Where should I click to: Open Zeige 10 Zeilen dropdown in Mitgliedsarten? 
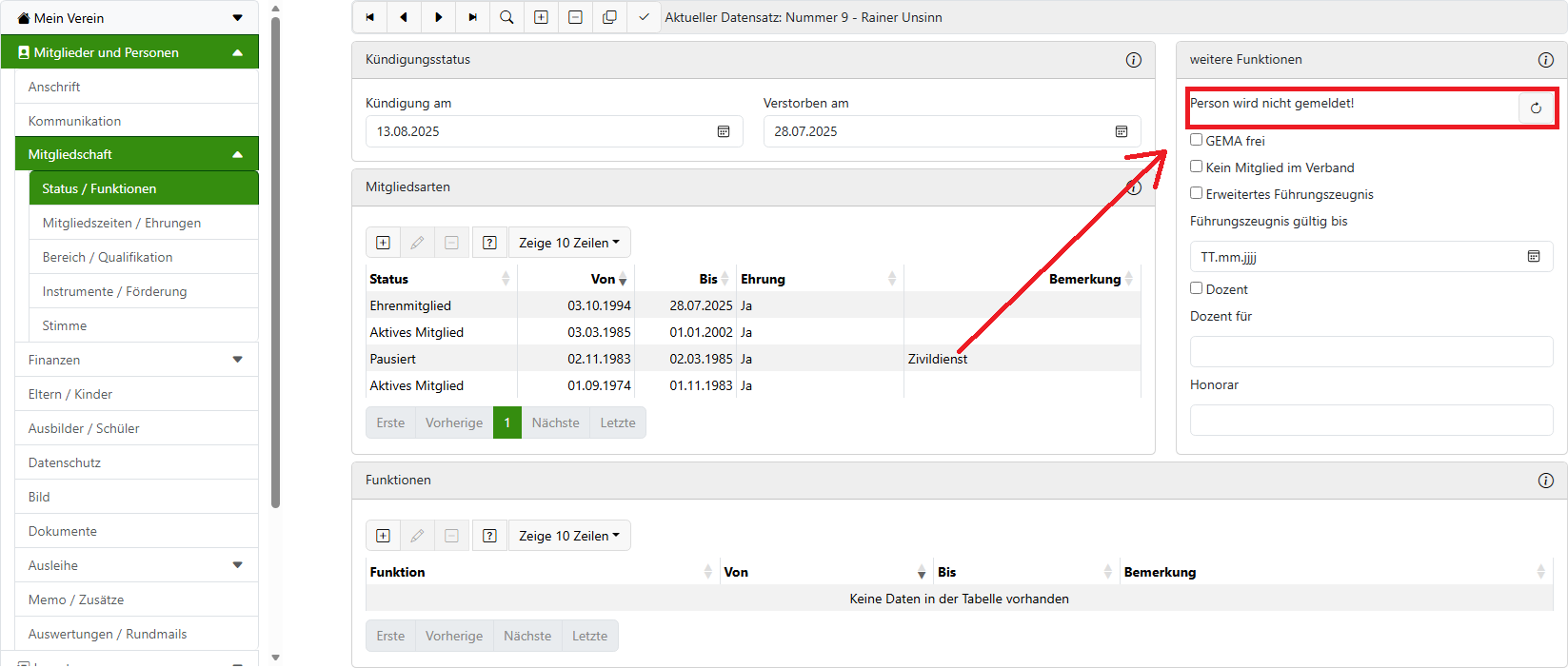[x=568, y=243]
